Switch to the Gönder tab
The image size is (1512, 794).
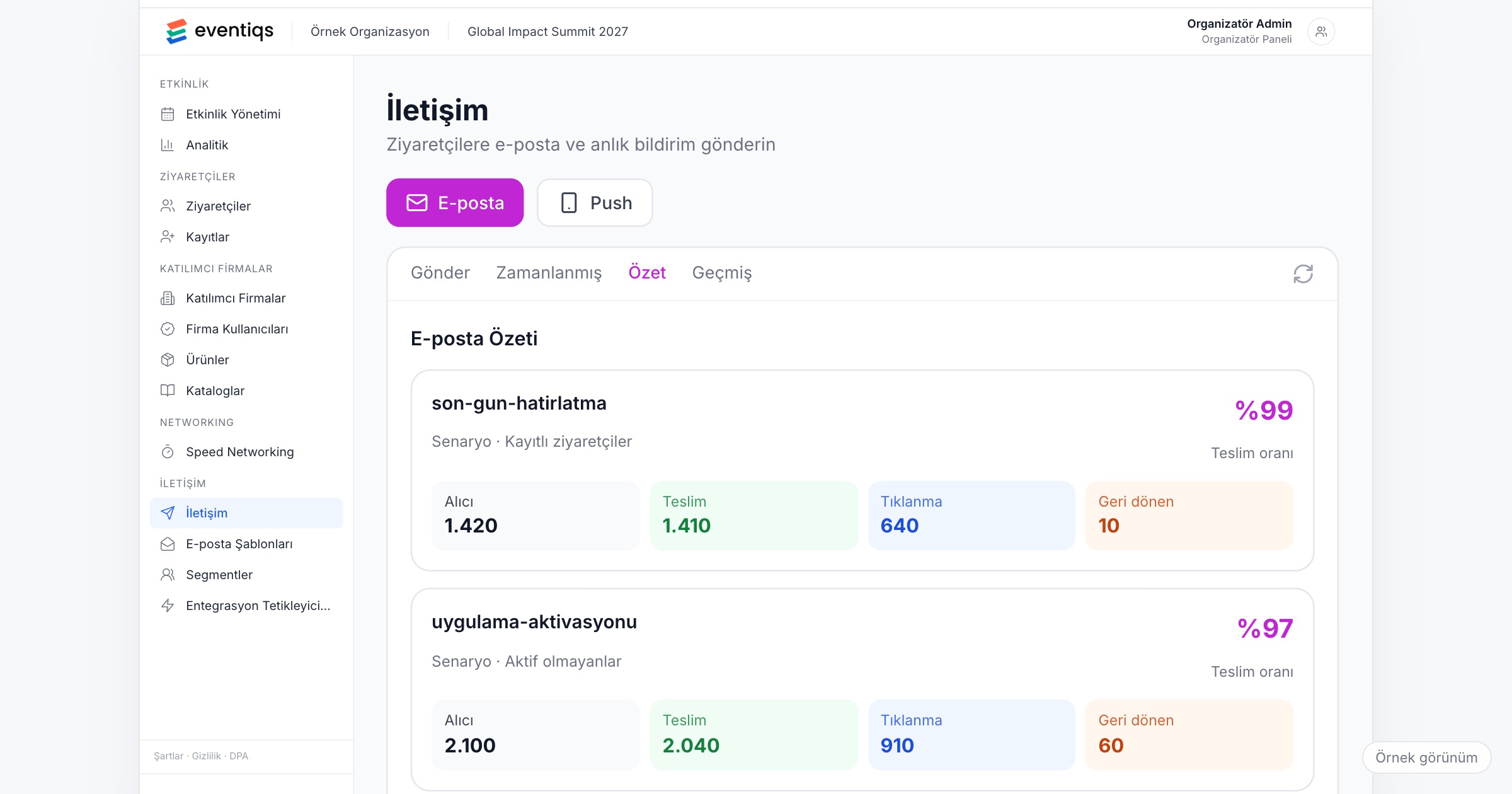pyautogui.click(x=440, y=273)
